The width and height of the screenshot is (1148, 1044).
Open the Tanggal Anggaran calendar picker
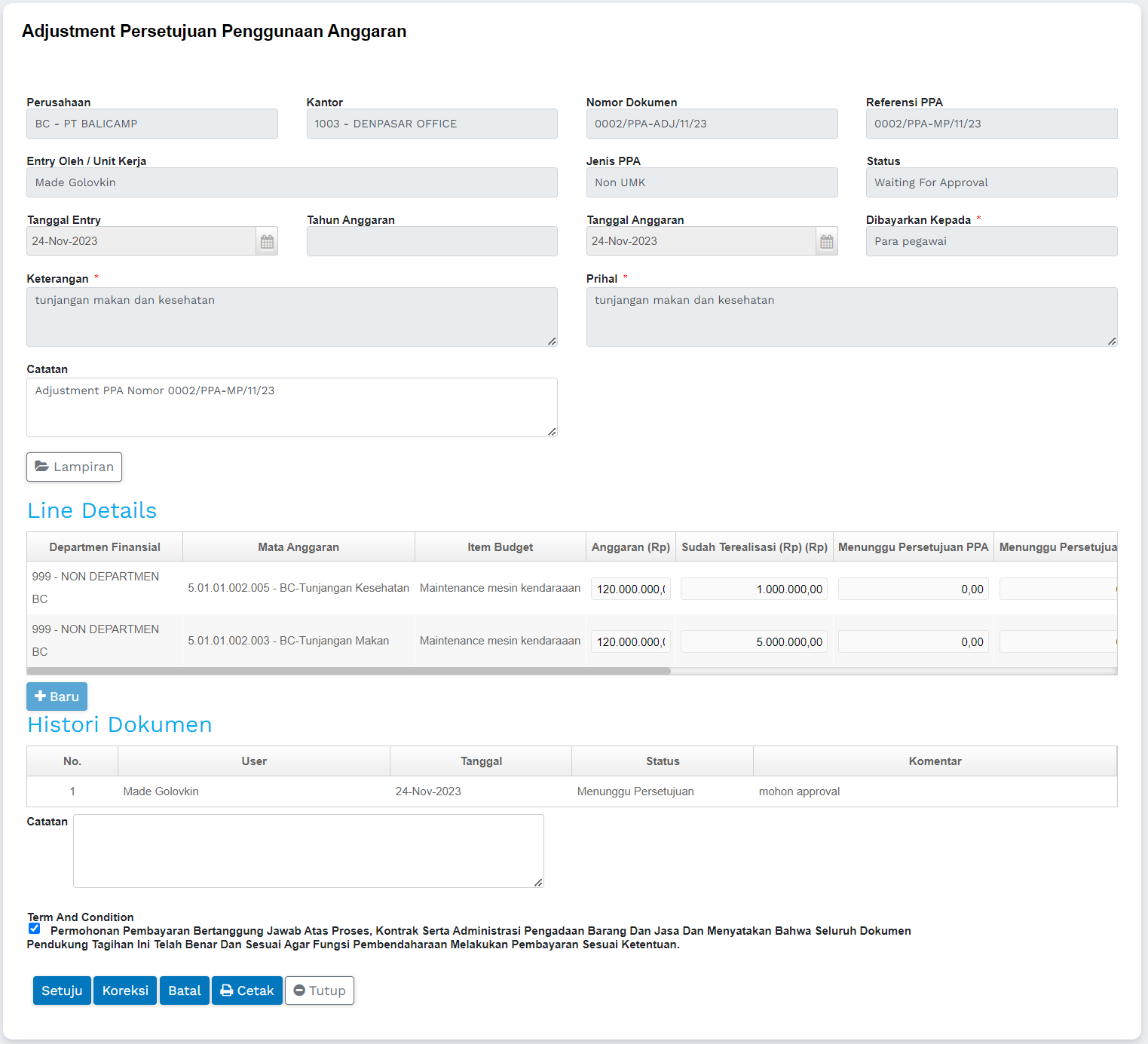[x=826, y=241]
